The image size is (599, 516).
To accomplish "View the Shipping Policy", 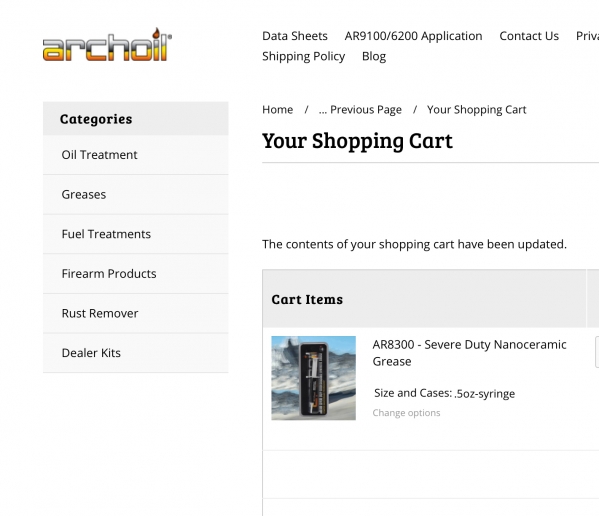I will pos(303,57).
